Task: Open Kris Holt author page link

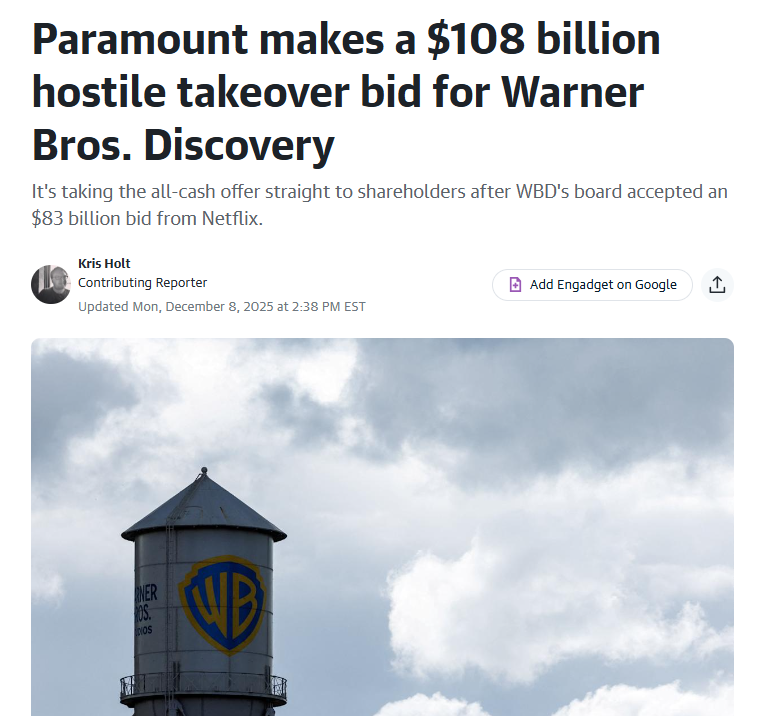Action: (104, 263)
